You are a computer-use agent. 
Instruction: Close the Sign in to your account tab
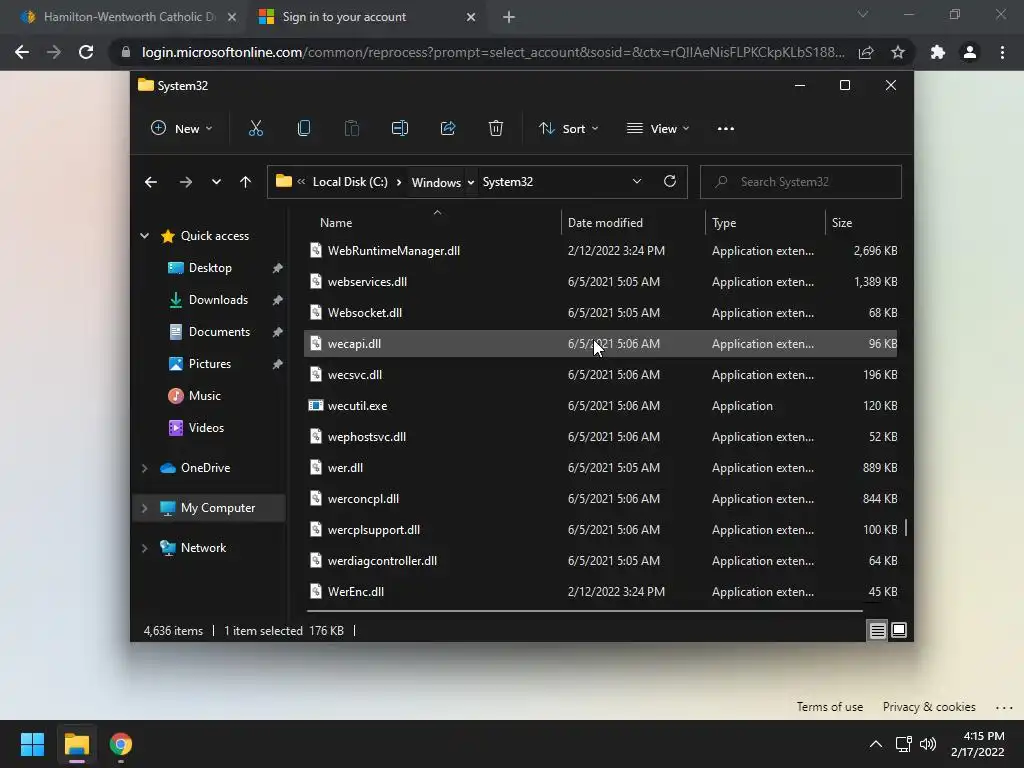pyautogui.click(x=471, y=18)
